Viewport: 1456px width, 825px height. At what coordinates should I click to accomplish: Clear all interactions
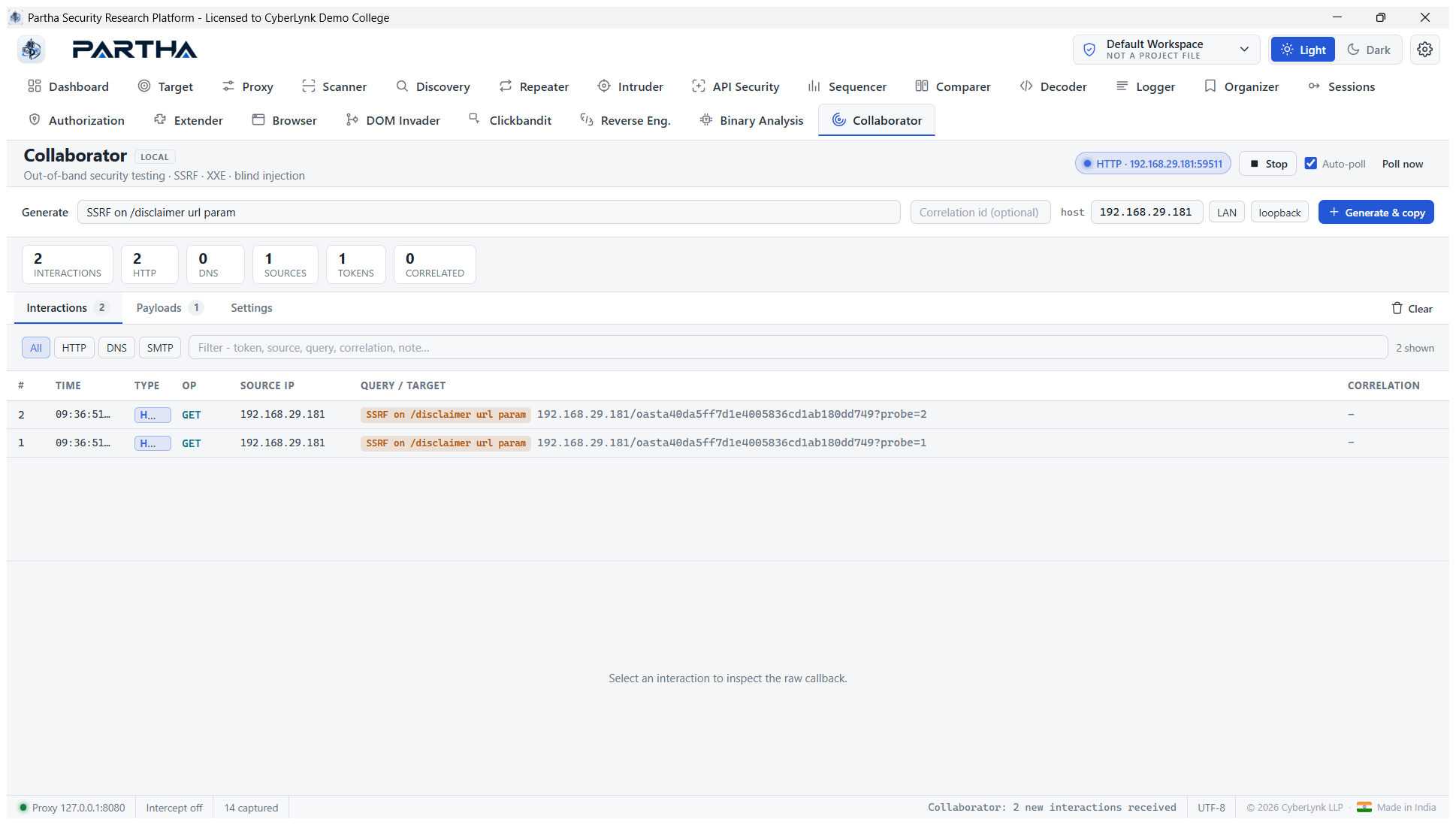tap(1412, 308)
